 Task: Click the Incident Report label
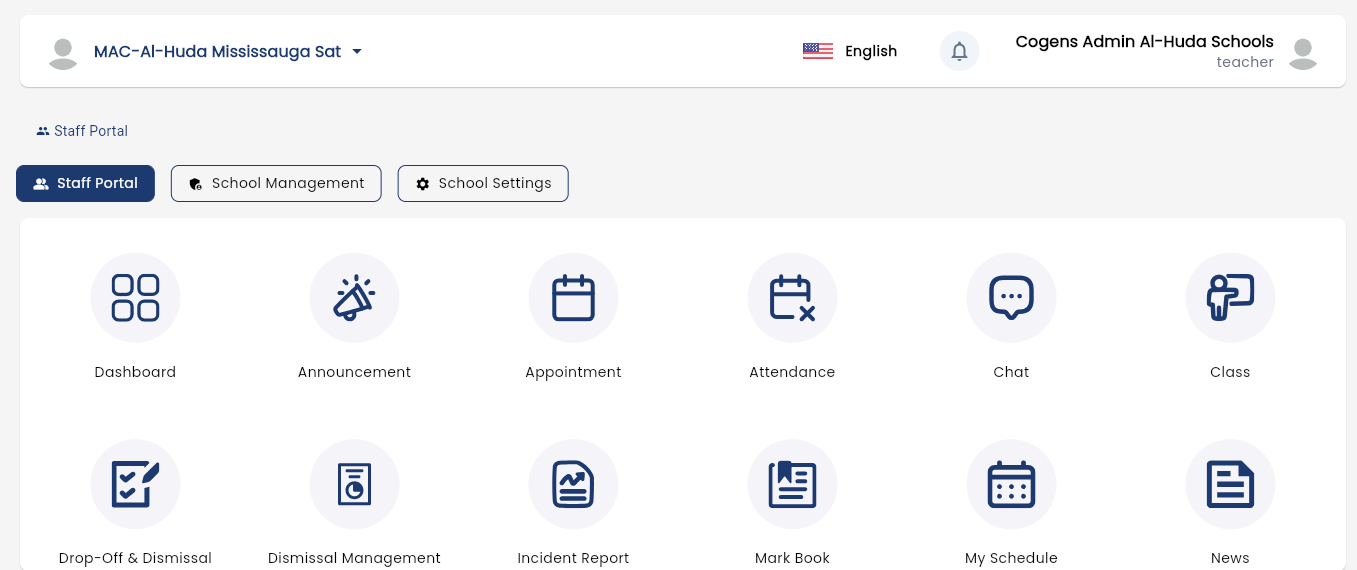[x=573, y=558]
